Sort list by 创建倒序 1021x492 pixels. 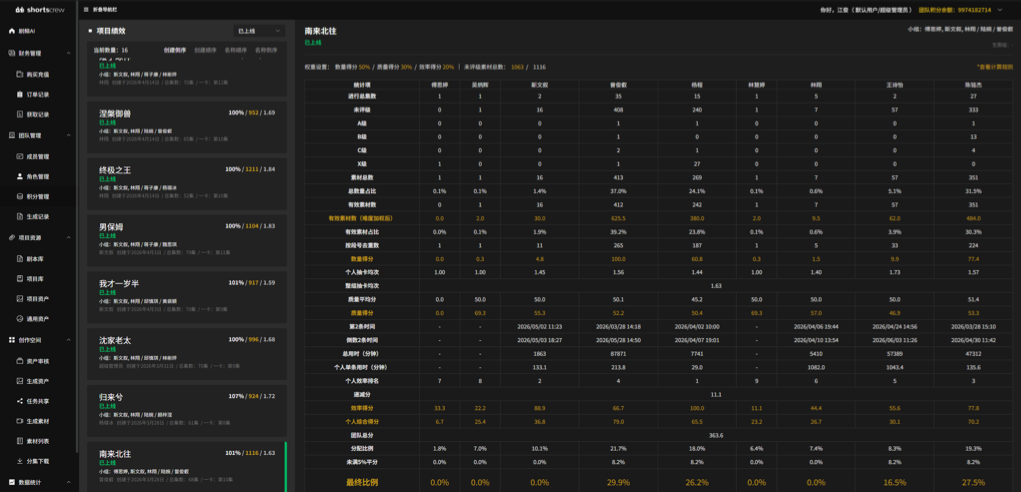[175, 50]
